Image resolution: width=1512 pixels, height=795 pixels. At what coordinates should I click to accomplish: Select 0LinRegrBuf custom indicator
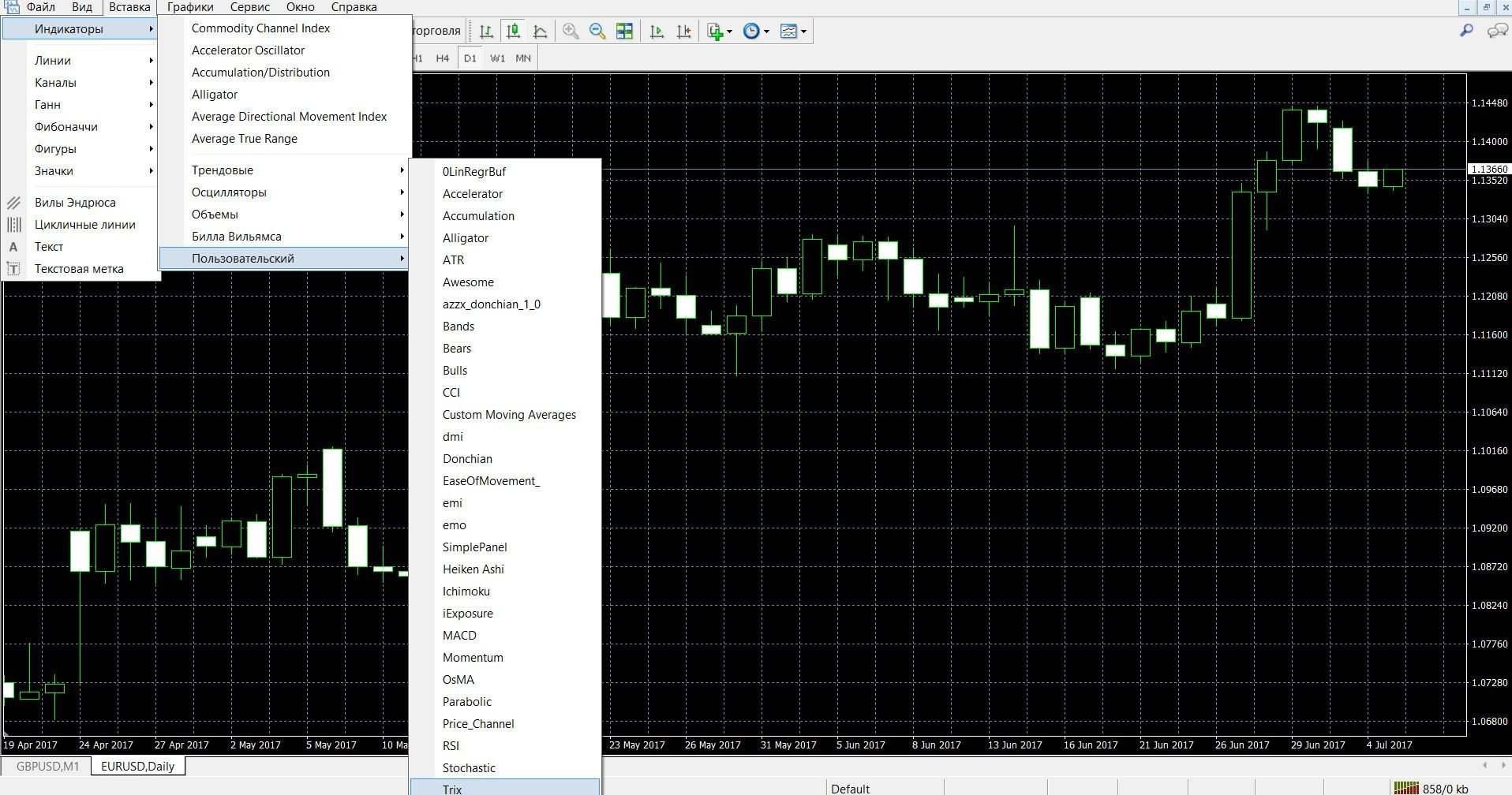[x=505, y=172]
